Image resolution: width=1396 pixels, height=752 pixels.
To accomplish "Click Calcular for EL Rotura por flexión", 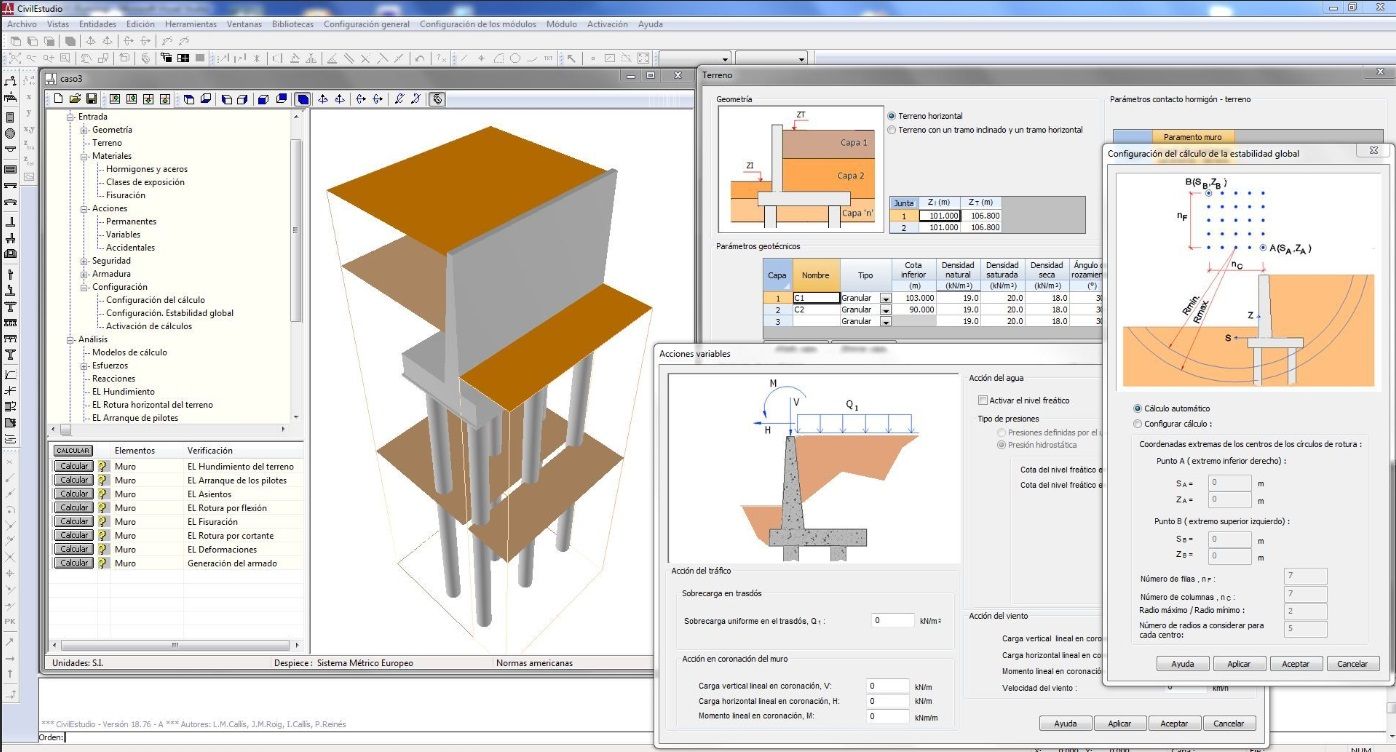I will tap(73, 507).
